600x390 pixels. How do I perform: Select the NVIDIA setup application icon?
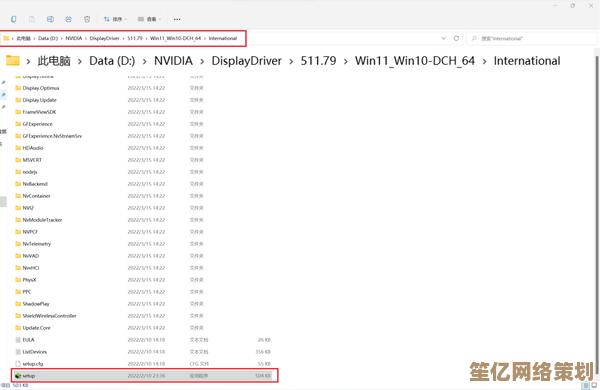pyautogui.click(x=18, y=376)
